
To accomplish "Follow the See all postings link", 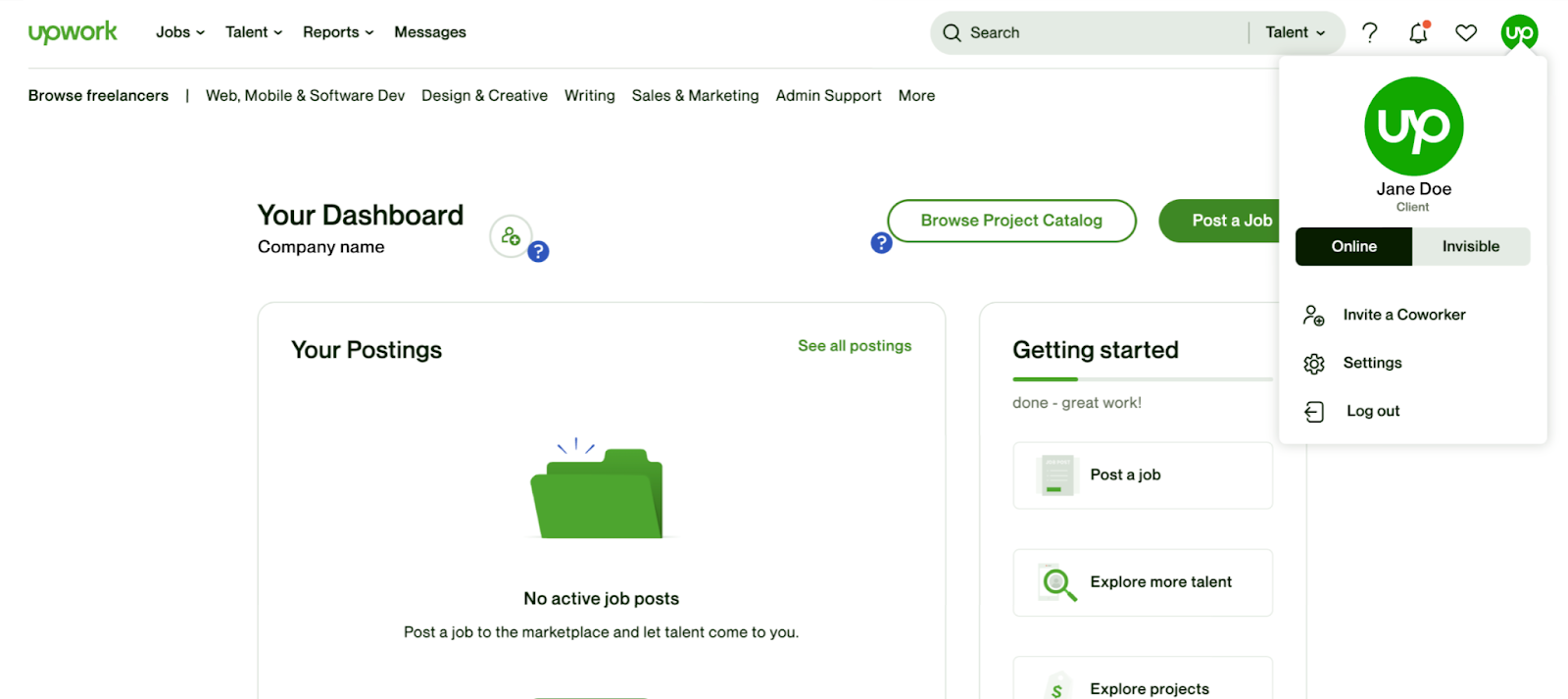I will (855, 346).
